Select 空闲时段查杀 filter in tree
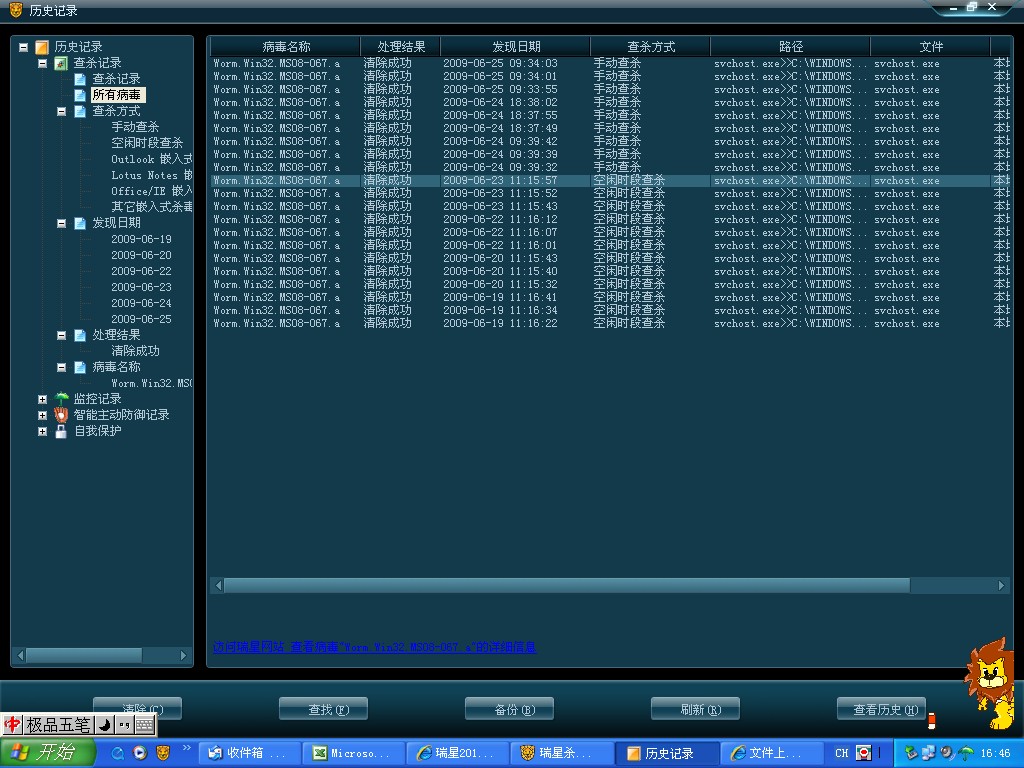This screenshot has width=1024, height=768. tap(147, 143)
